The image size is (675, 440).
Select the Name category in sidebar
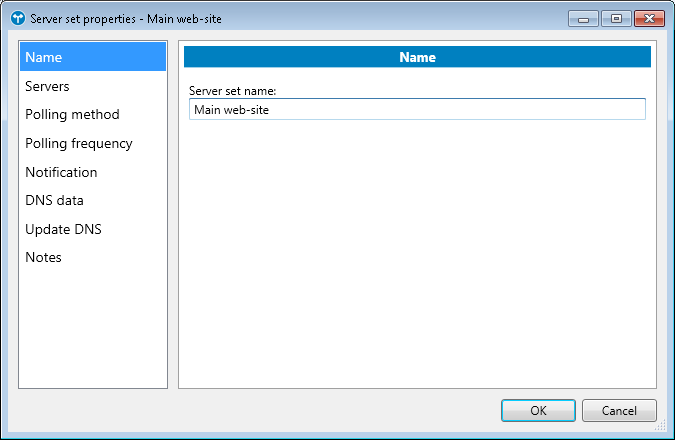pos(92,57)
